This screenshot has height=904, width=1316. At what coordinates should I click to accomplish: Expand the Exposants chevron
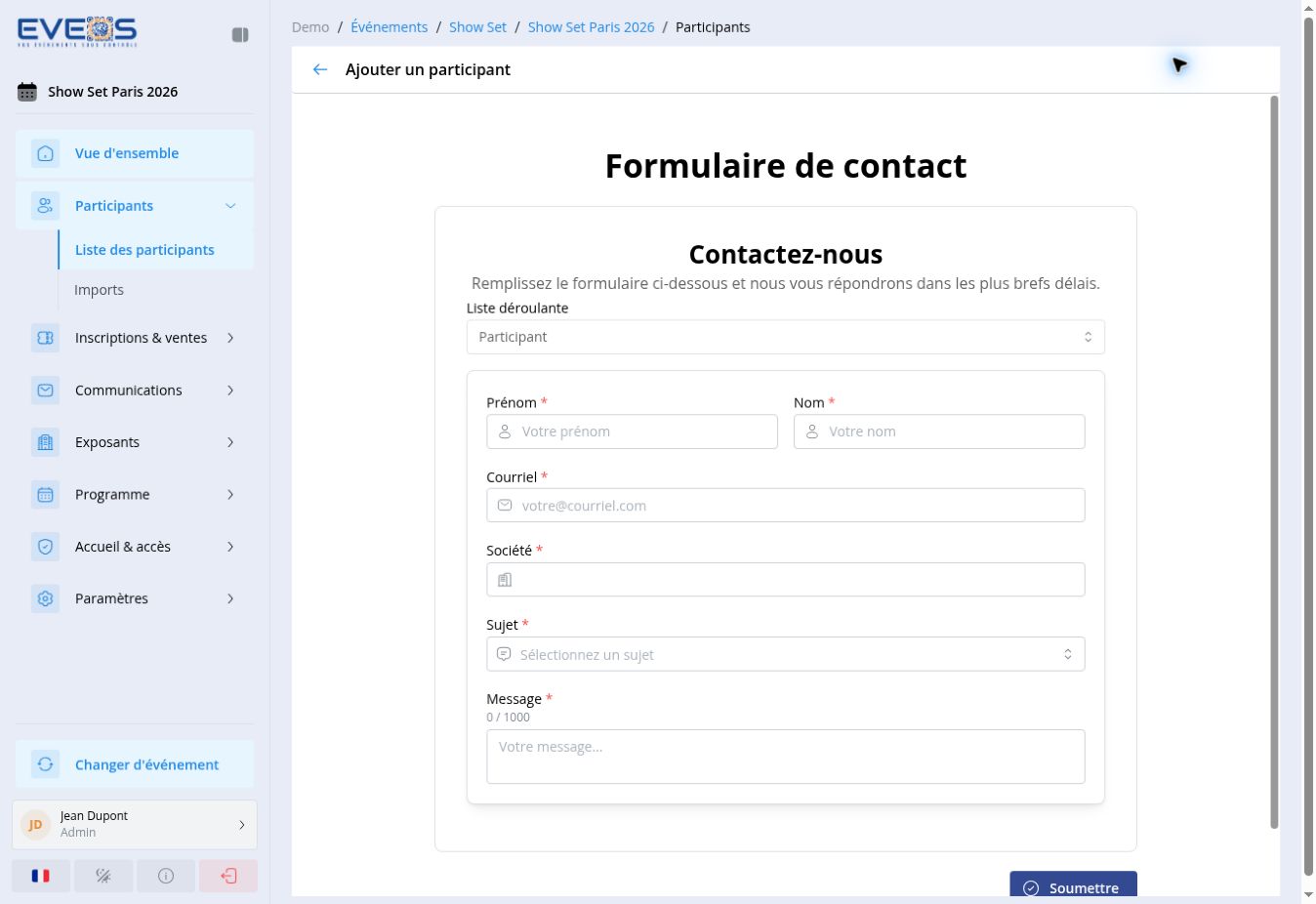[230, 442]
